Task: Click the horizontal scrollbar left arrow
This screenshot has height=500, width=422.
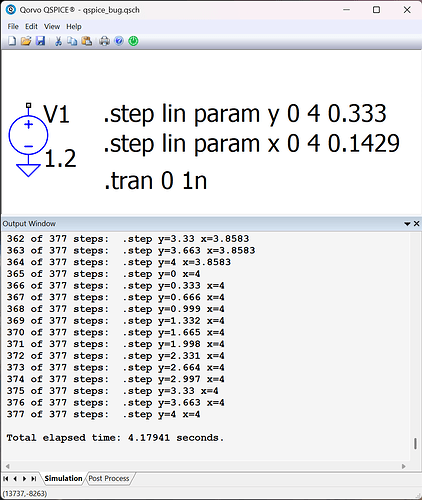Action: [7, 466]
